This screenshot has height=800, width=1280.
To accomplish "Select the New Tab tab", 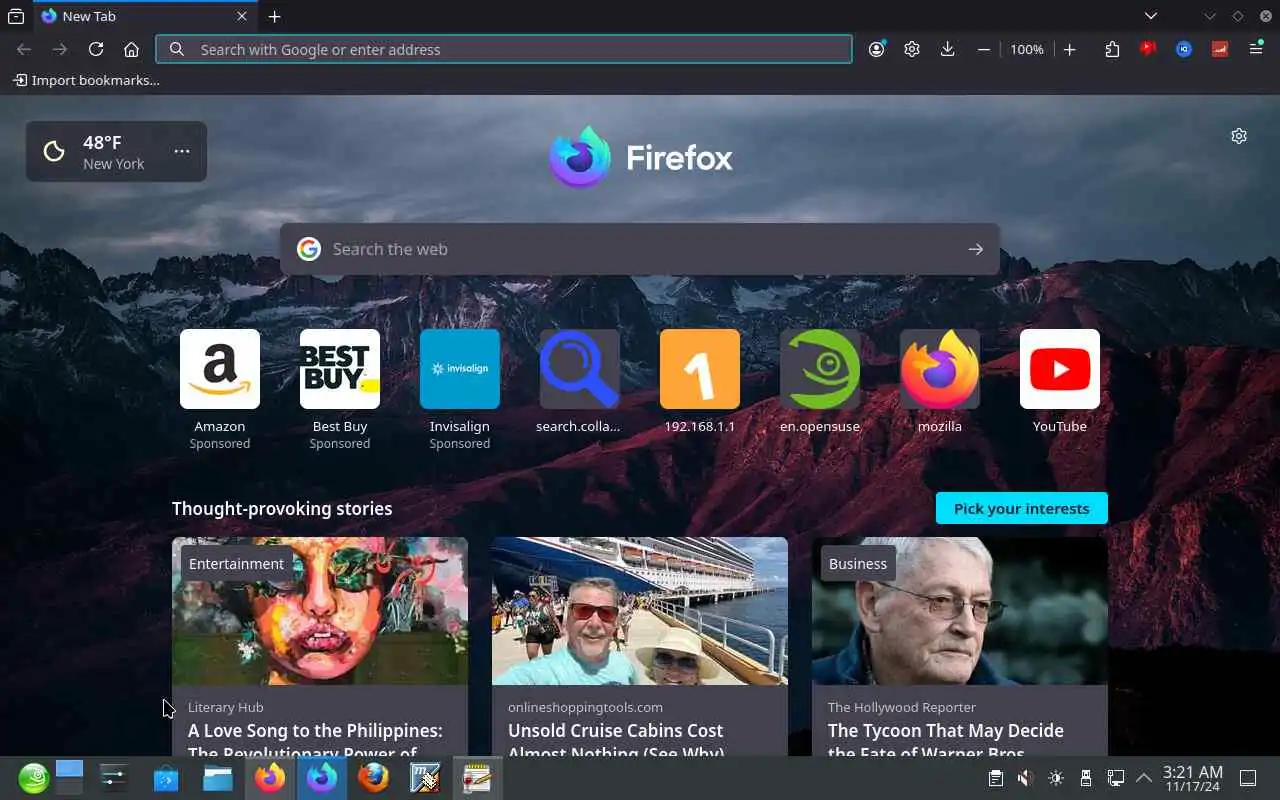I will [x=143, y=16].
